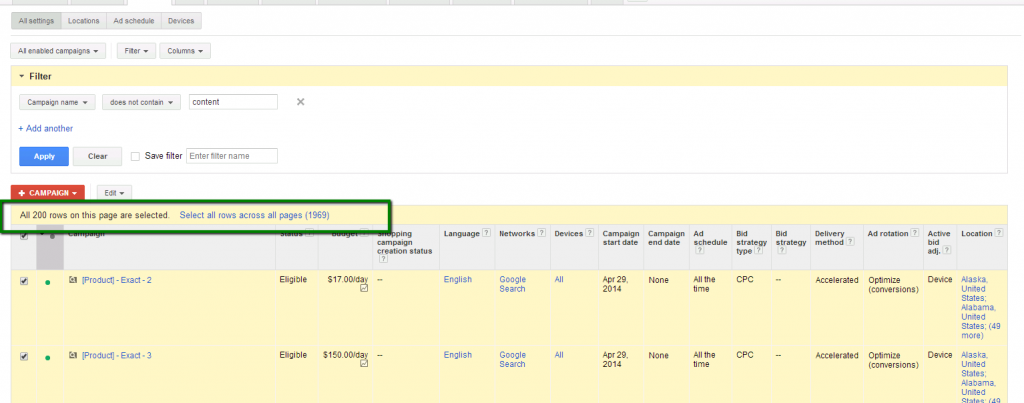Open the All enabled campaigns dropdown
1024x403 pixels.
pyautogui.click(x=60, y=51)
